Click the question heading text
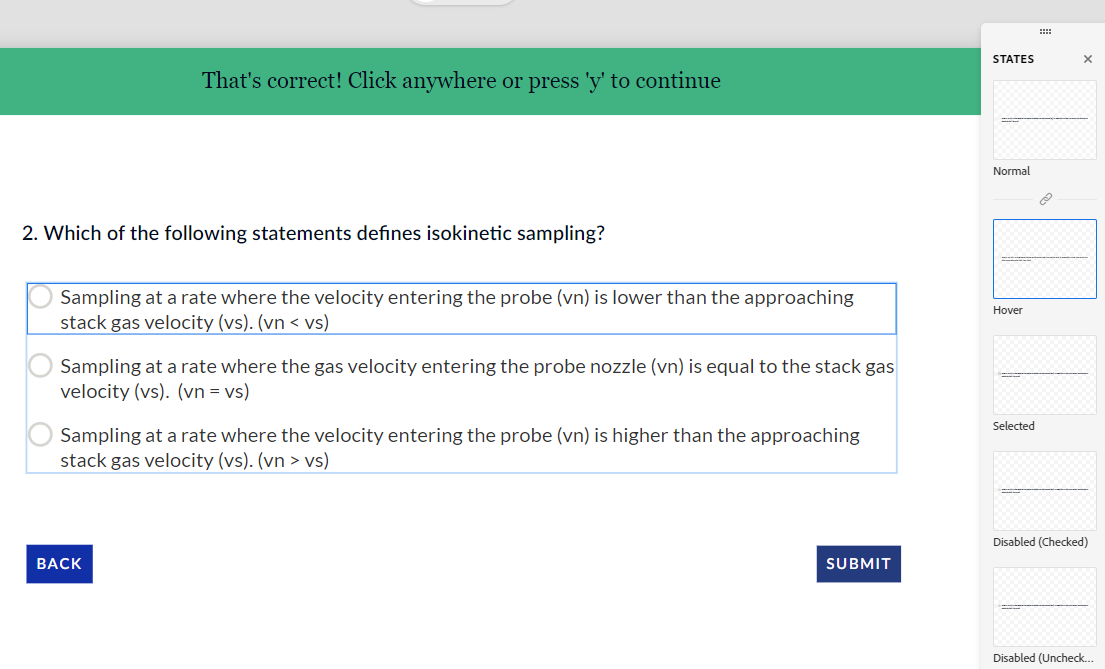Viewport: 1105px width, 669px height. click(314, 232)
